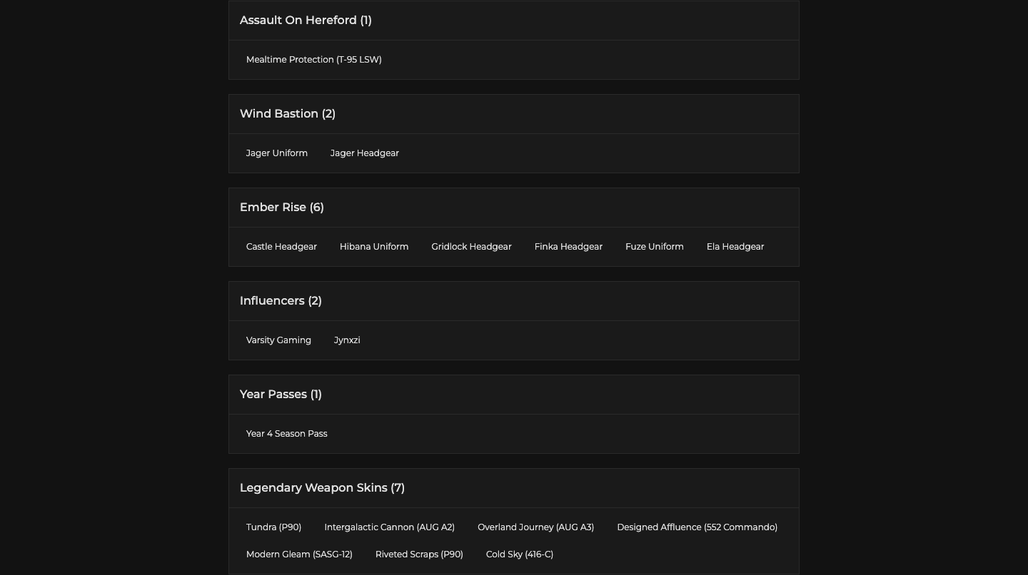Viewport: 1028px width, 575px height.
Task: Expand the Legendary Weapon Skins (7) header
Action: (x=513, y=488)
